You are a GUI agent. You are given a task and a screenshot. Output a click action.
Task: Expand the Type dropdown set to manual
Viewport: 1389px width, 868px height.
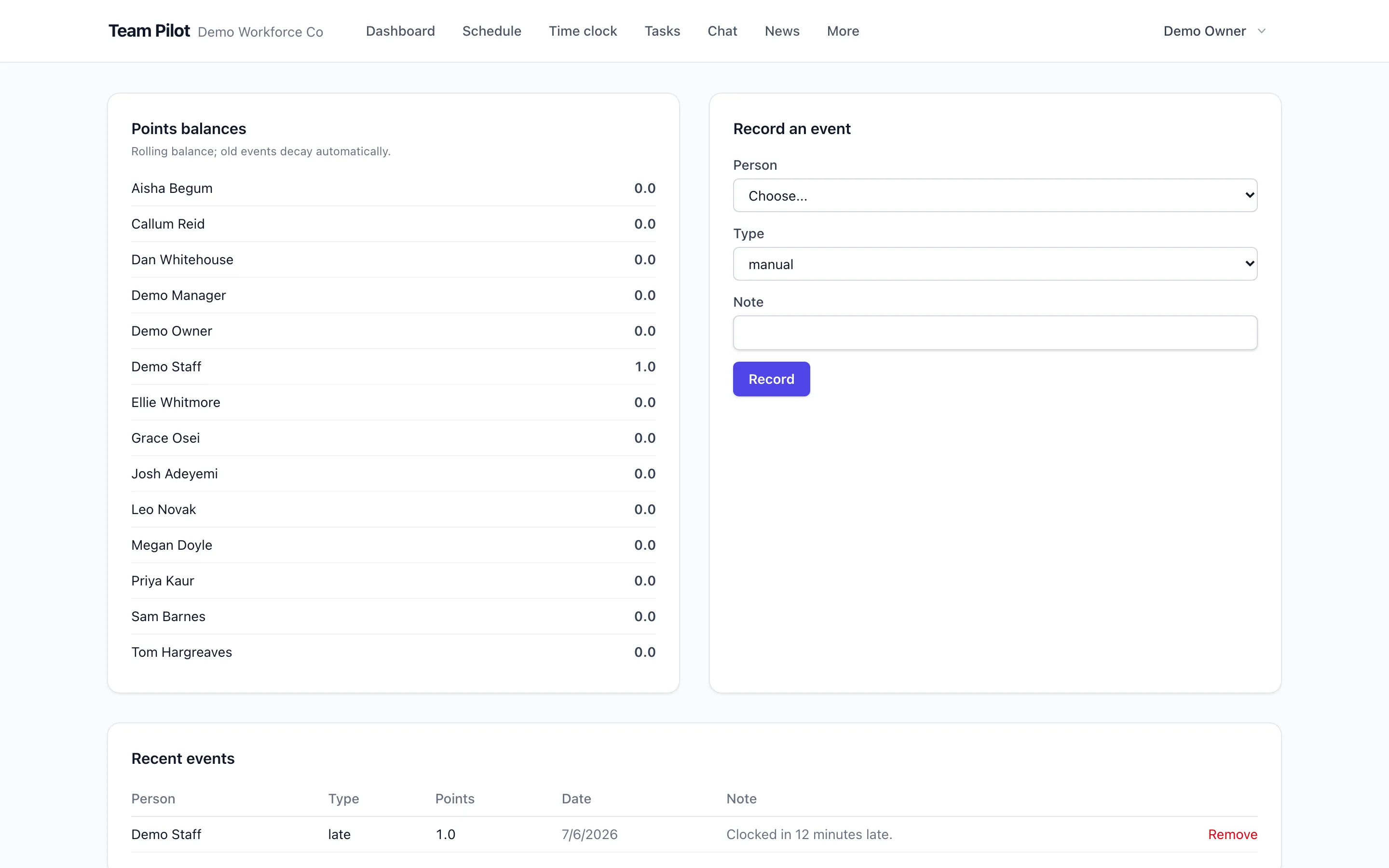[994, 263]
